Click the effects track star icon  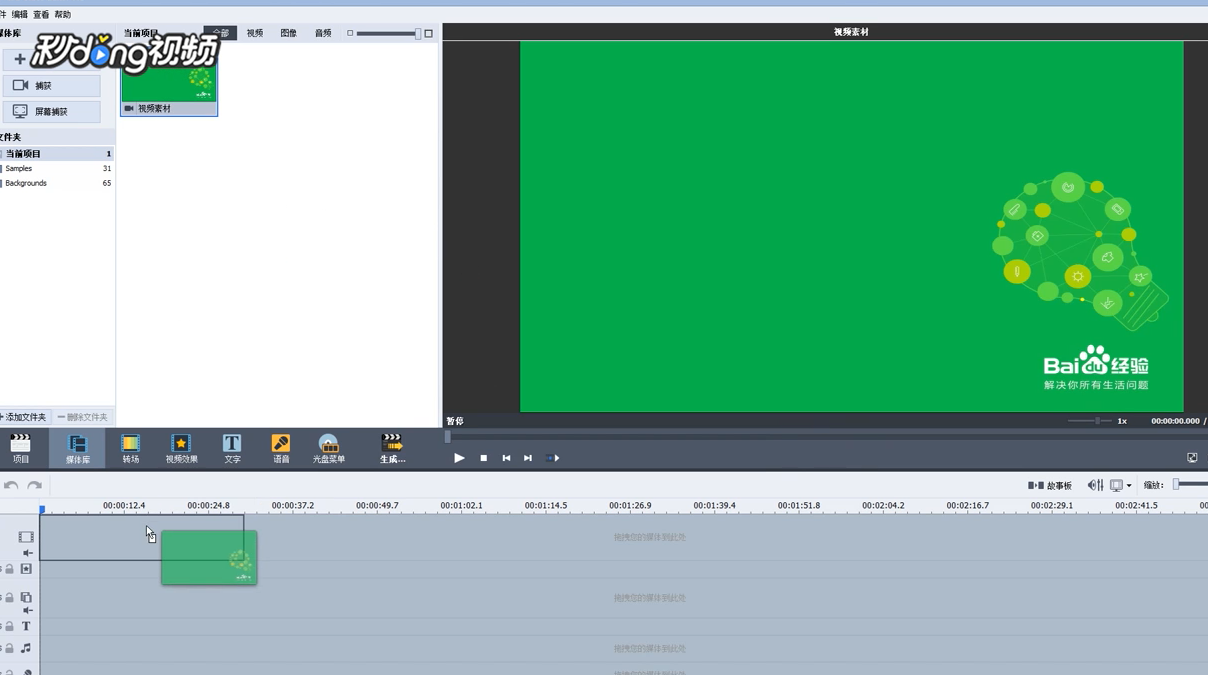(26, 569)
